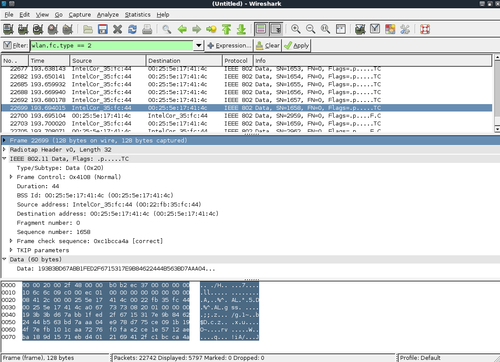The height and width of the screenshot is (362, 500).
Task: Jump to first packet icon
Action: 226,29
